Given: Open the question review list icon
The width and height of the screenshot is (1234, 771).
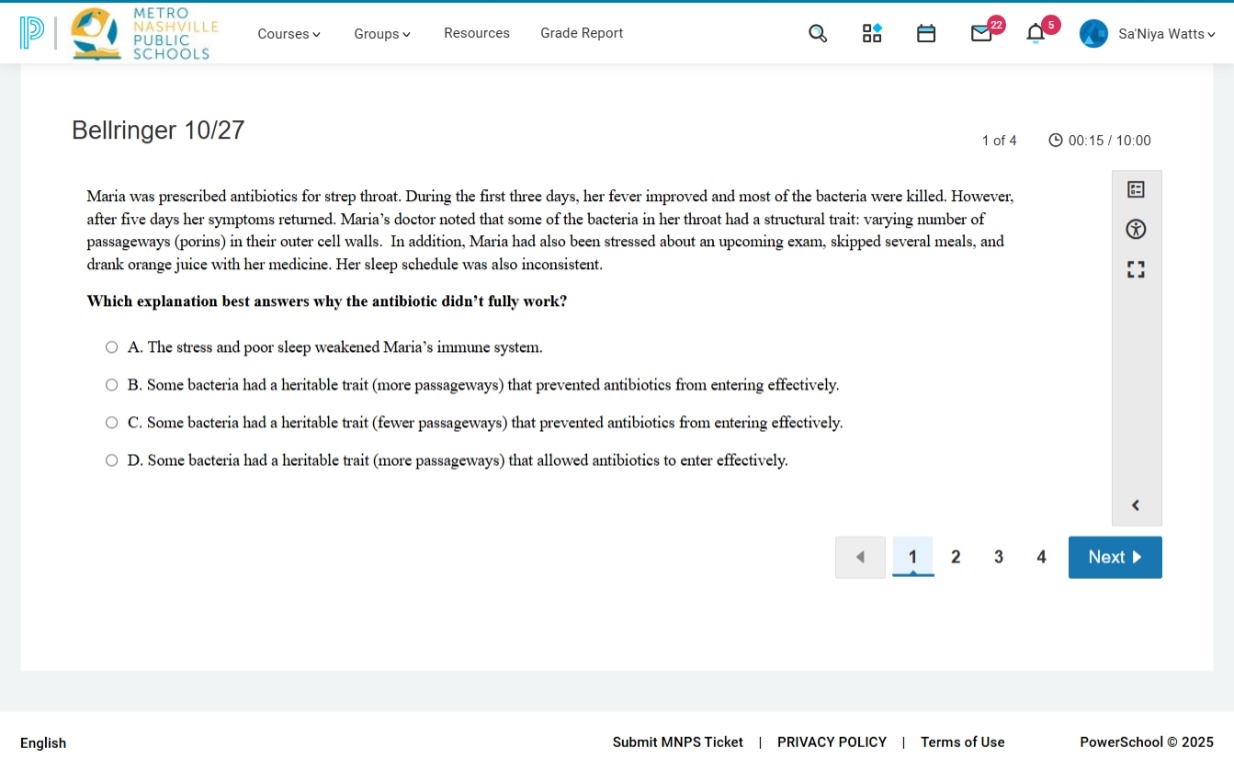Looking at the screenshot, I should [1135, 189].
